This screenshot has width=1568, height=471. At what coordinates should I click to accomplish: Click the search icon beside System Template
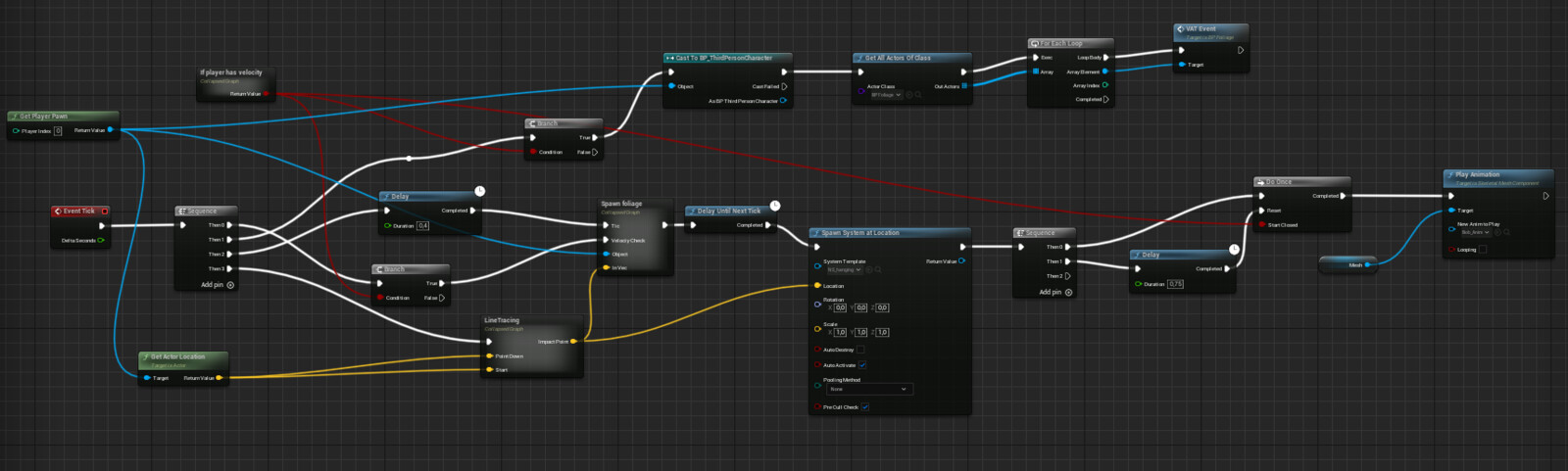pos(877,269)
